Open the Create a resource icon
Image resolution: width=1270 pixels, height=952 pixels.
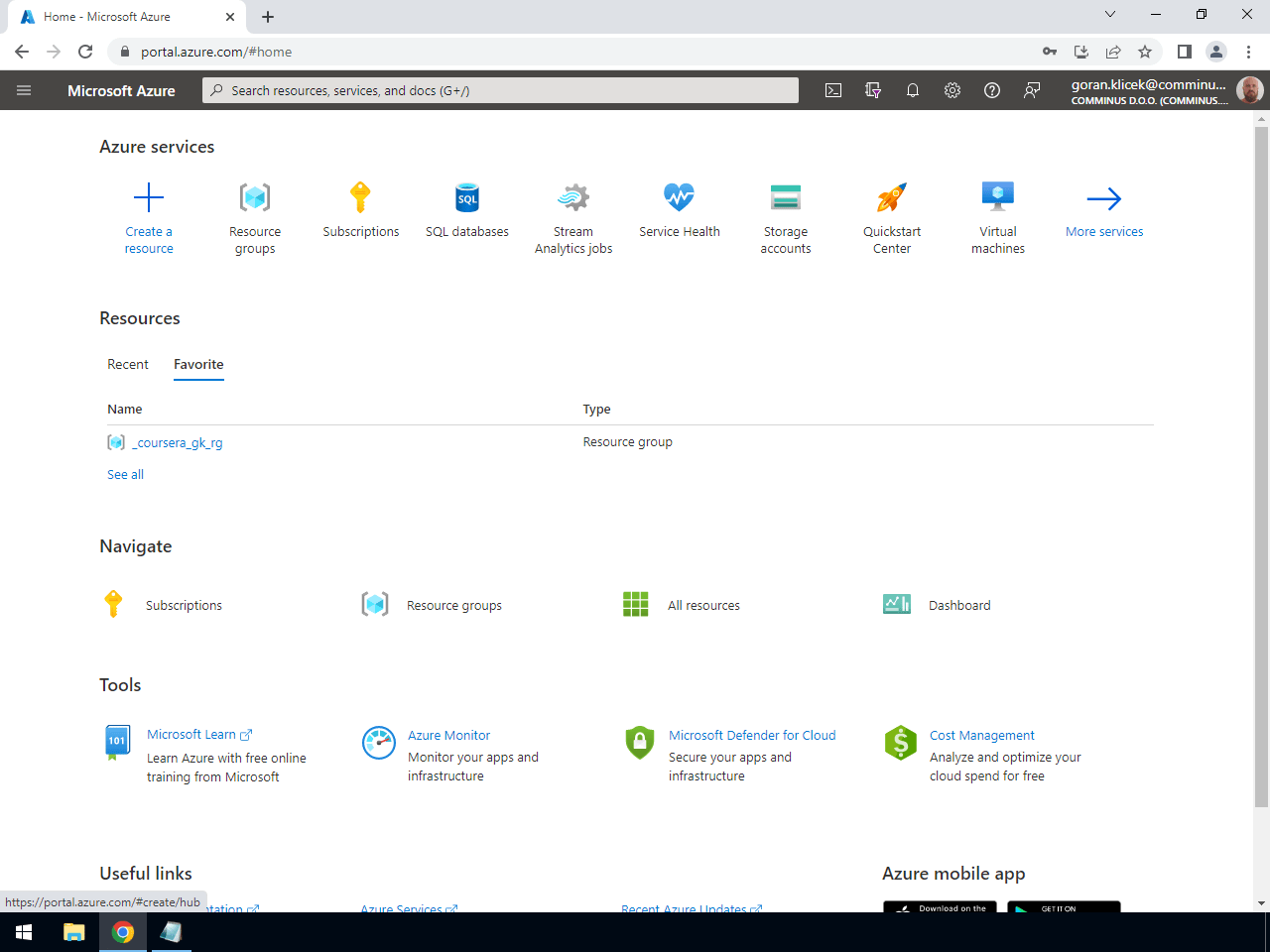[149, 196]
